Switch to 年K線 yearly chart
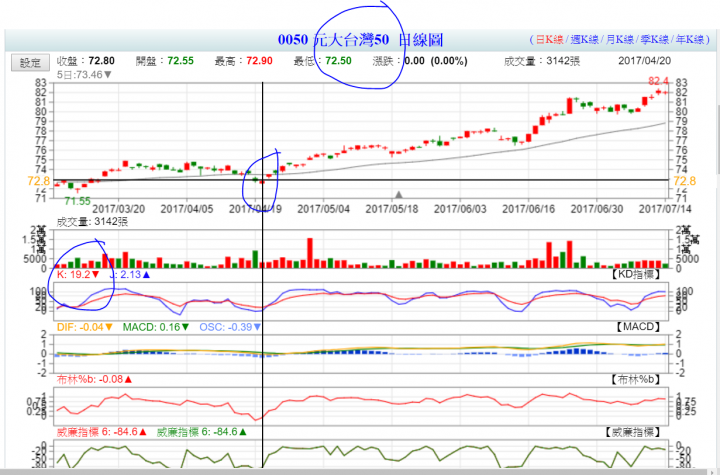The image size is (720, 475). [x=689, y=40]
